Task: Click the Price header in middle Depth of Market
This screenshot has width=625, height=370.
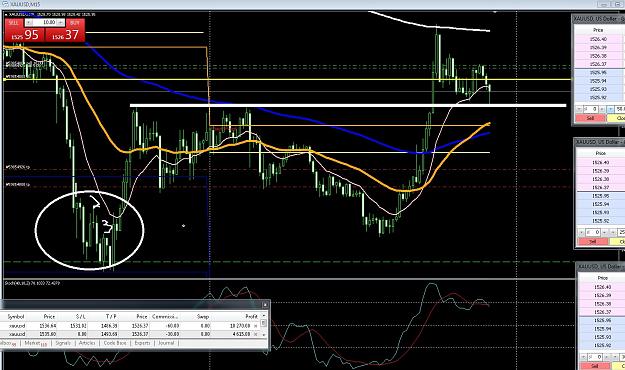Action: coord(600,153)
